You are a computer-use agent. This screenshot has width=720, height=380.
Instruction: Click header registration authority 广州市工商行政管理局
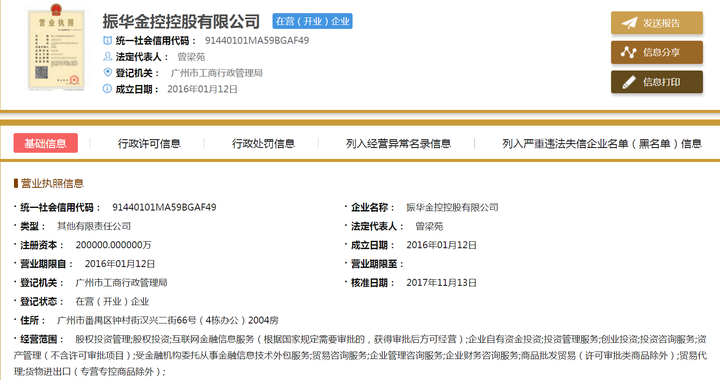click(216, 73)
